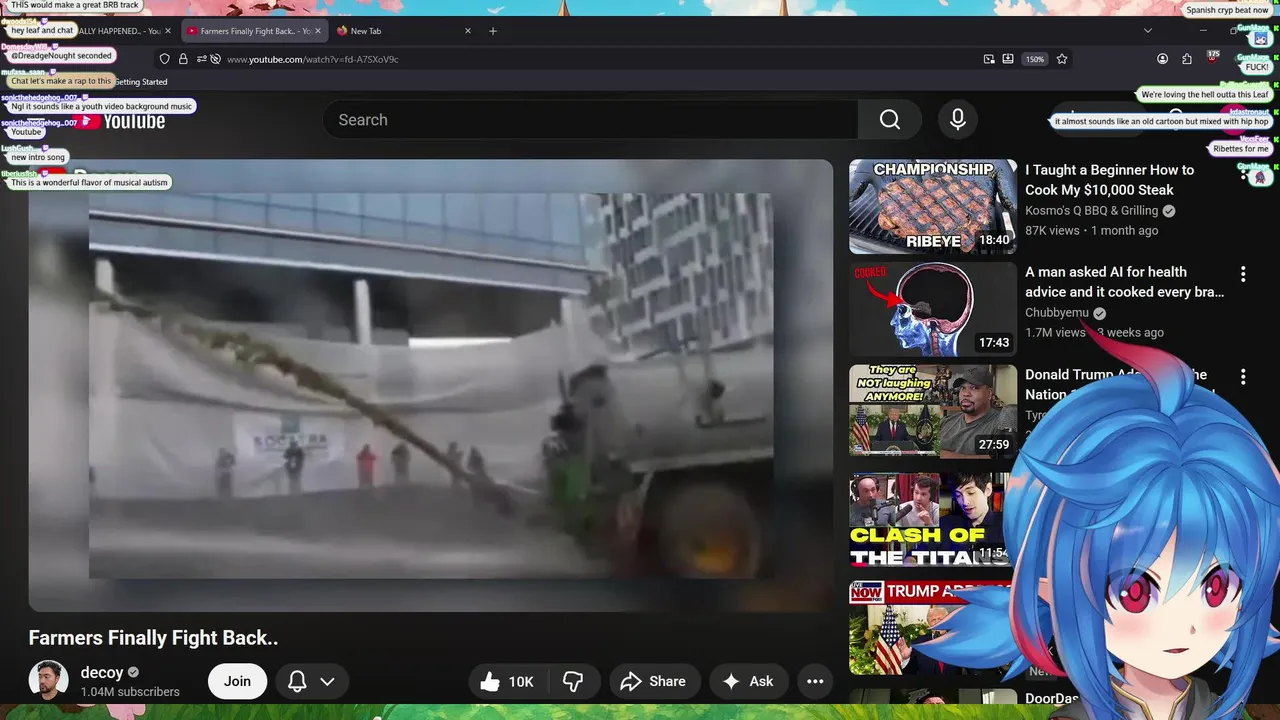Screen dimensions: 1280x720
Task: Open Getting Started bookmark
Action: click(140, 82)
